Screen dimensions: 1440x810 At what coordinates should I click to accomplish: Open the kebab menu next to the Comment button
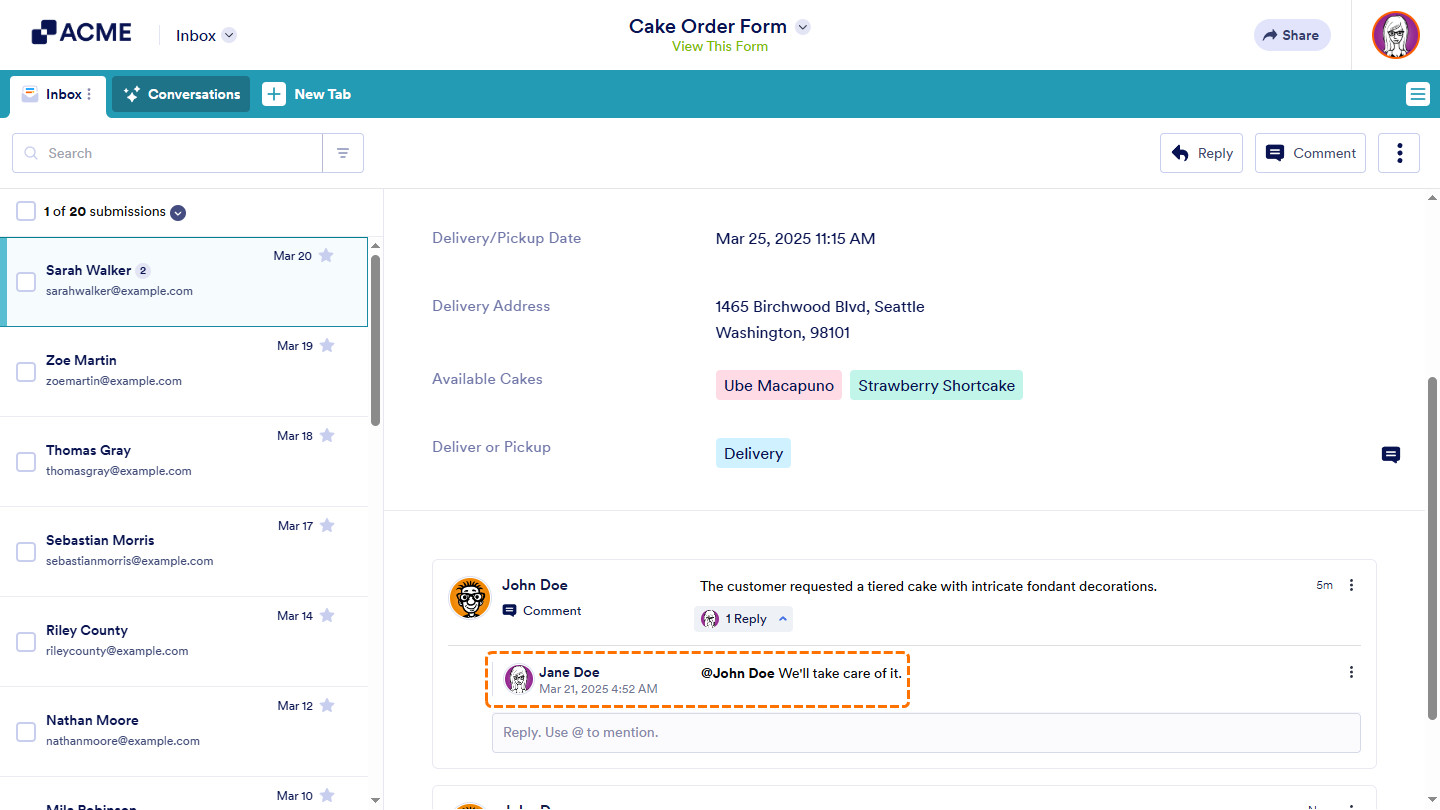[1398, 152]
